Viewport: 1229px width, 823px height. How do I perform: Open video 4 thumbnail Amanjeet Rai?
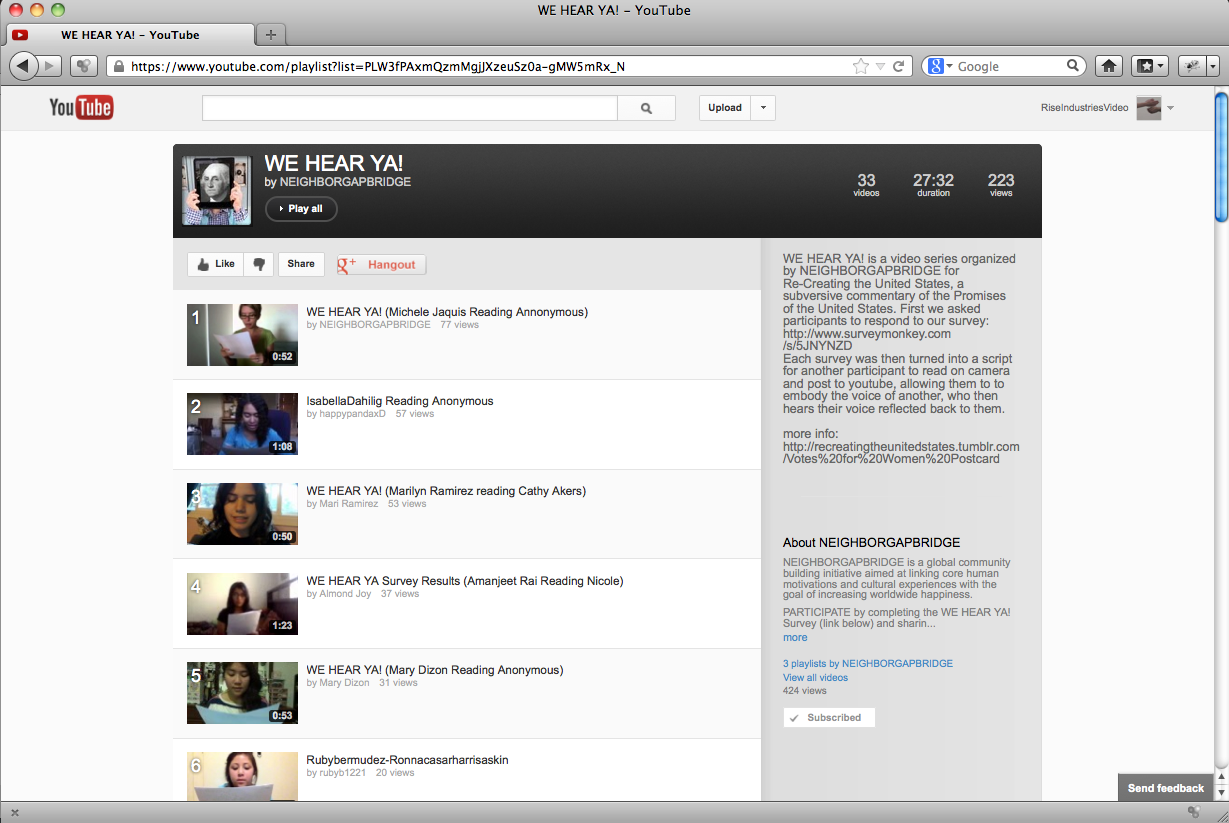[x=242, y=604]
